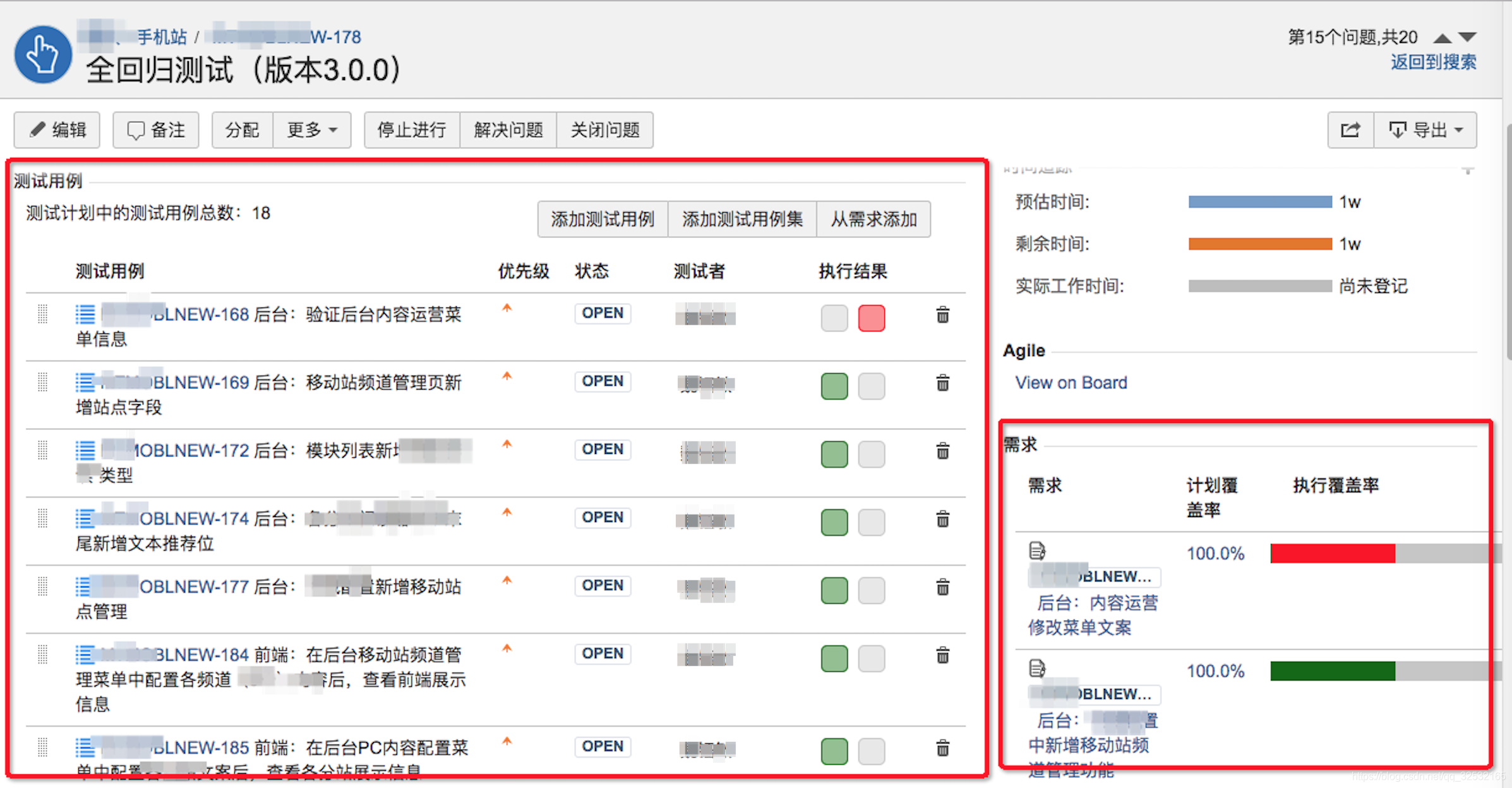Image resolution: width=1512 pixels, height=788 pixels.
Task: Click the share icon beside the 导出 button
Action: (x=1350, y=130)
